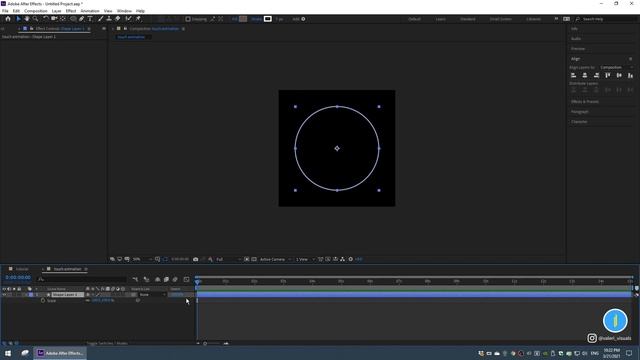Screen dimensions: 640x360
Task: Select the Brush tool
Action: [100, 19]
